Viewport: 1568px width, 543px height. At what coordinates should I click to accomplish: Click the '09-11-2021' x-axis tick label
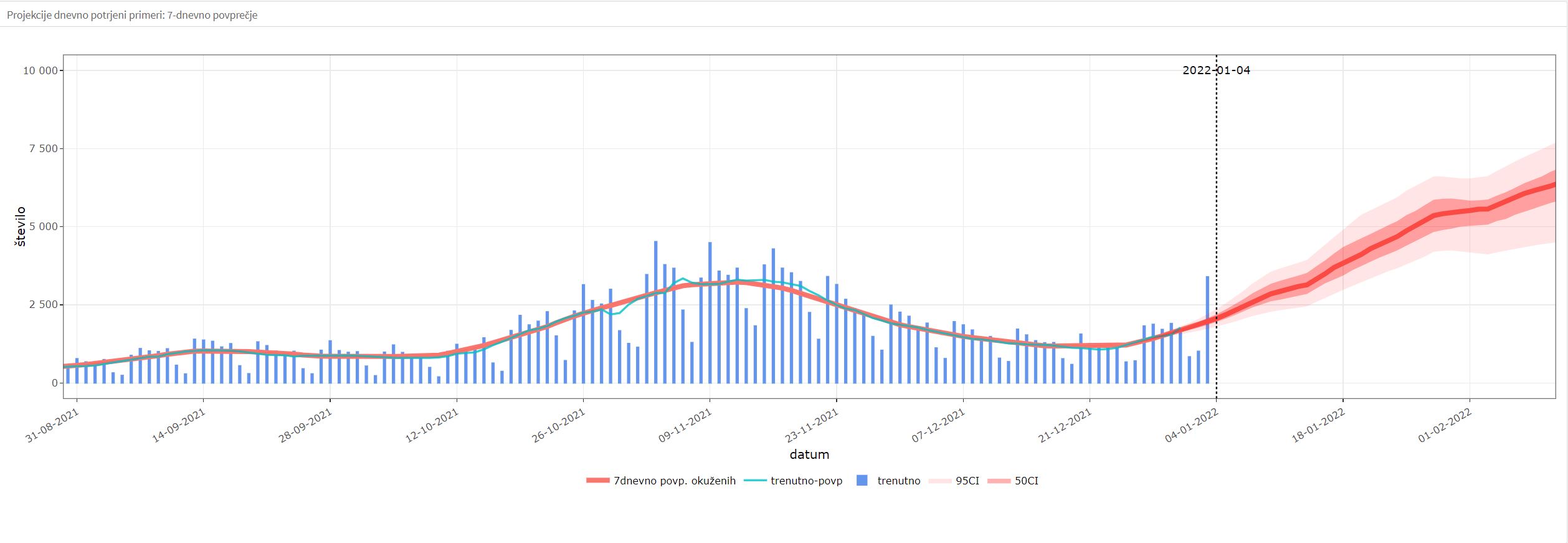coord(686,426)
